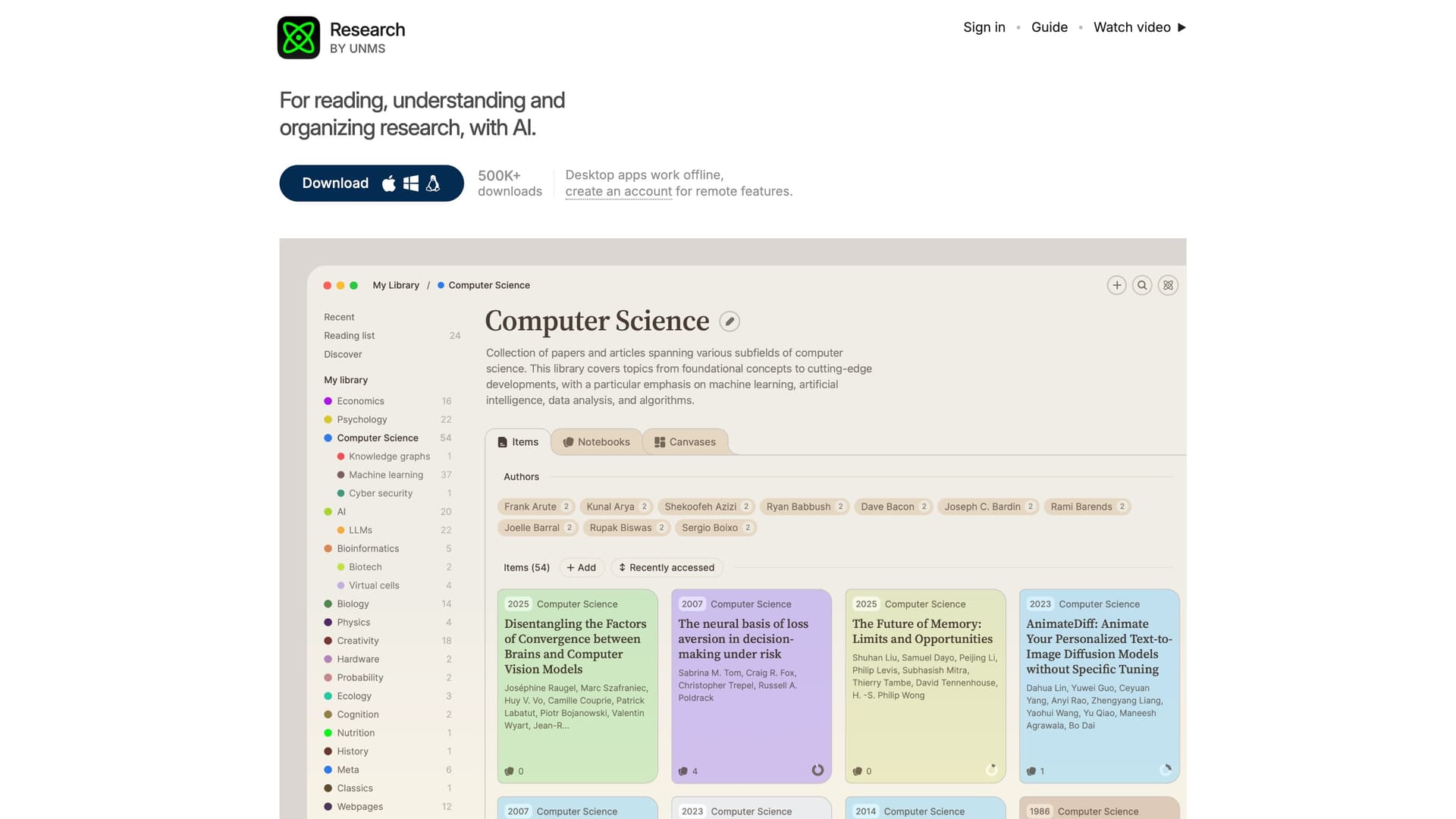Select the Webpages library in the sidebar
This screenshot has height=819, width=1456.
[388, 807]
